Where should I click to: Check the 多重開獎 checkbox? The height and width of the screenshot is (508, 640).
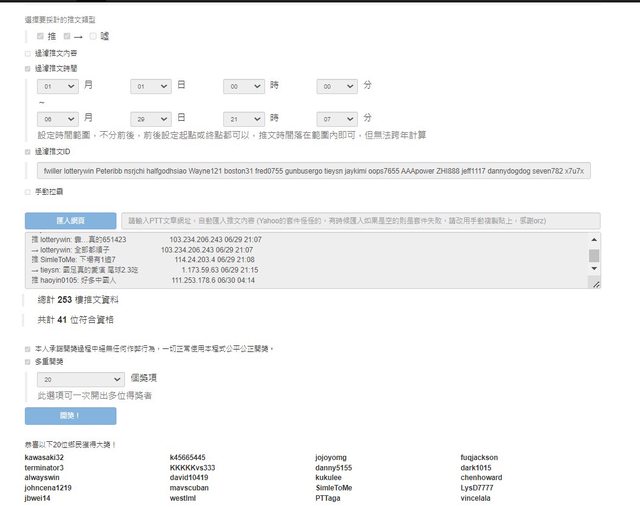28,361
